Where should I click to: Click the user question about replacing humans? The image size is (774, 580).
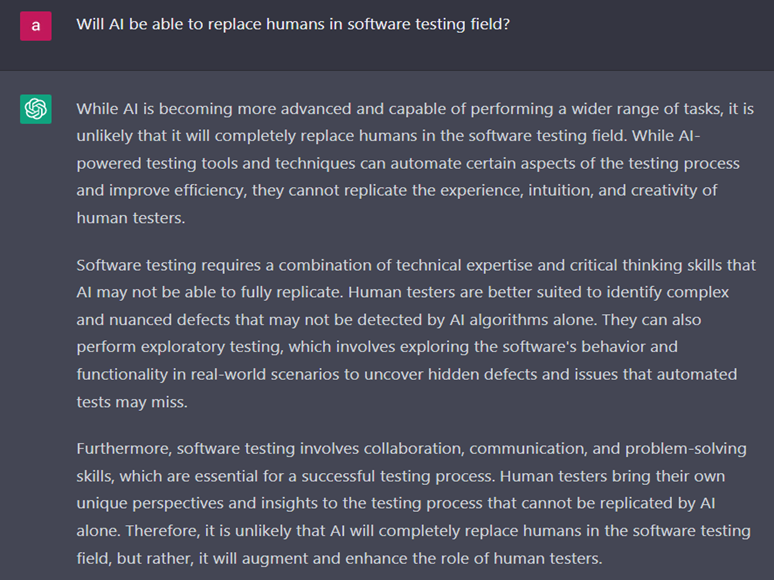tap(293, 24)
